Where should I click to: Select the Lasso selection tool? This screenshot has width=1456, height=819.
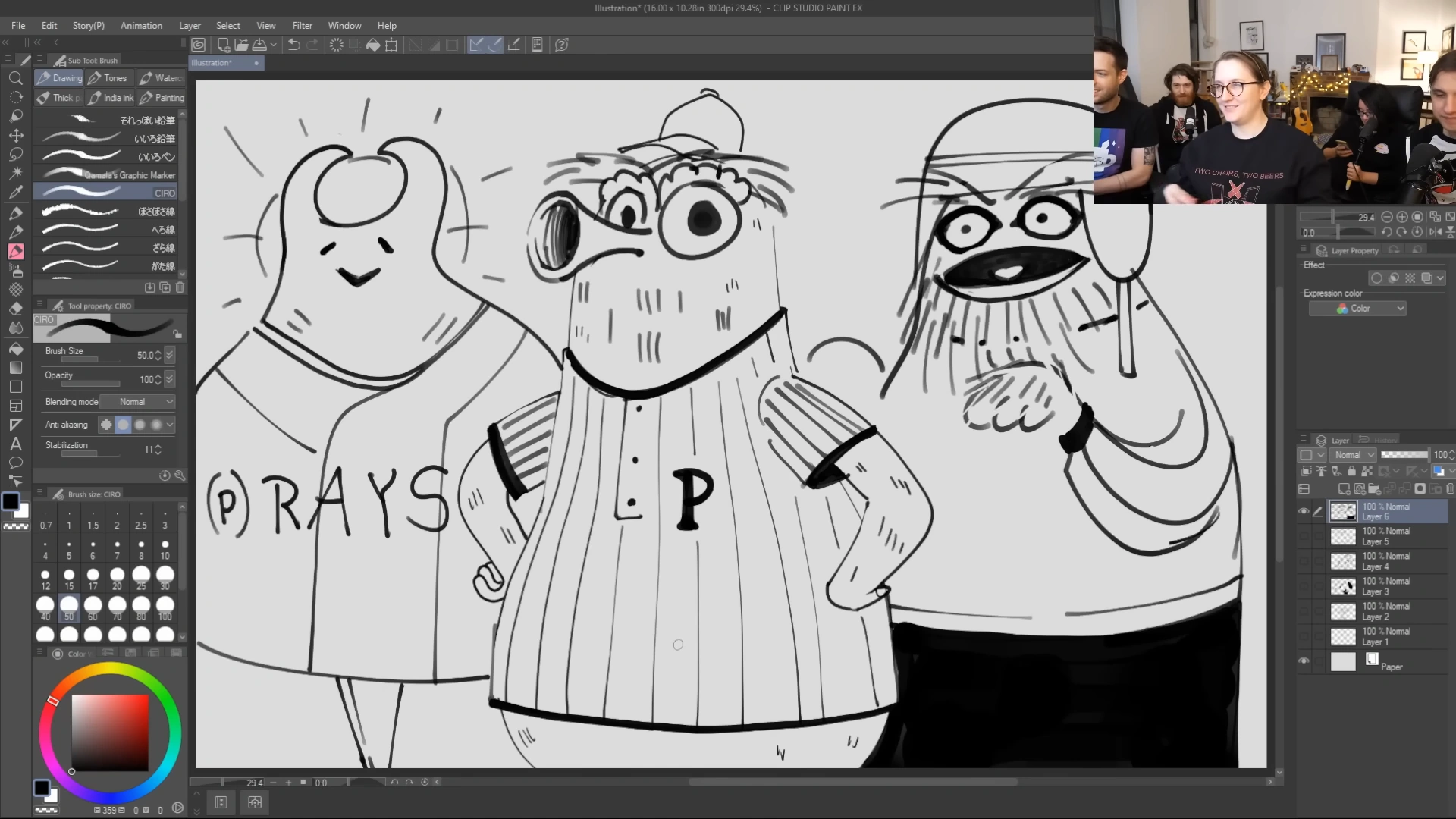pos(15,154)
